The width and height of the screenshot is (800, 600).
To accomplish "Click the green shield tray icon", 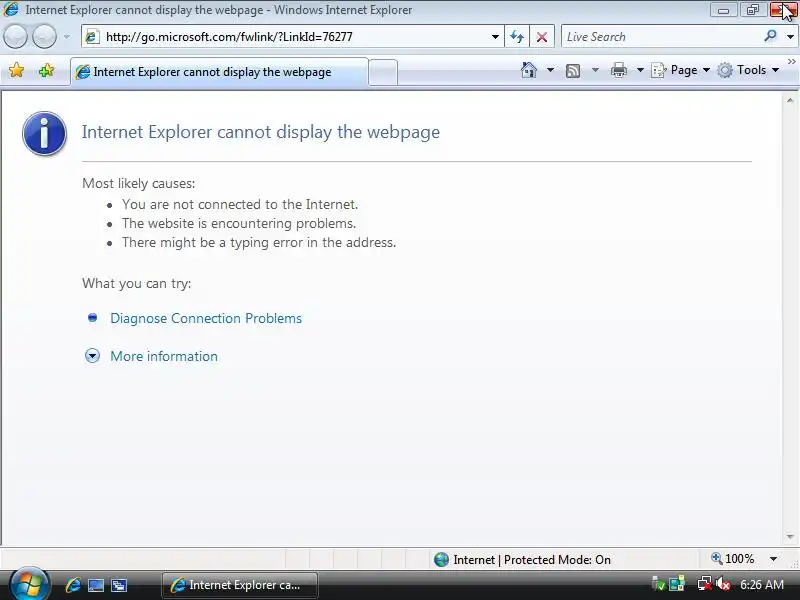I will coord(659,585).
